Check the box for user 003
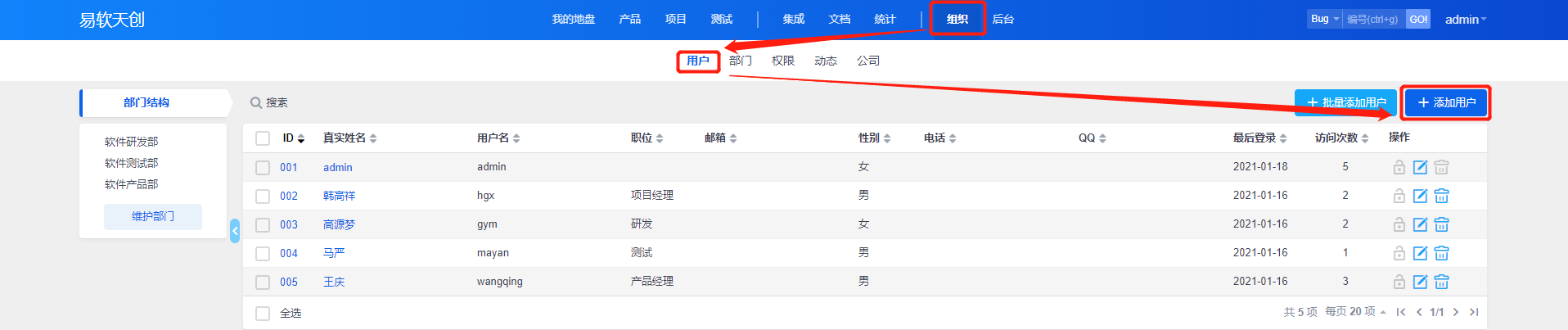The height and width of the screenshot is (330, 1568). (x=263, y=224)
